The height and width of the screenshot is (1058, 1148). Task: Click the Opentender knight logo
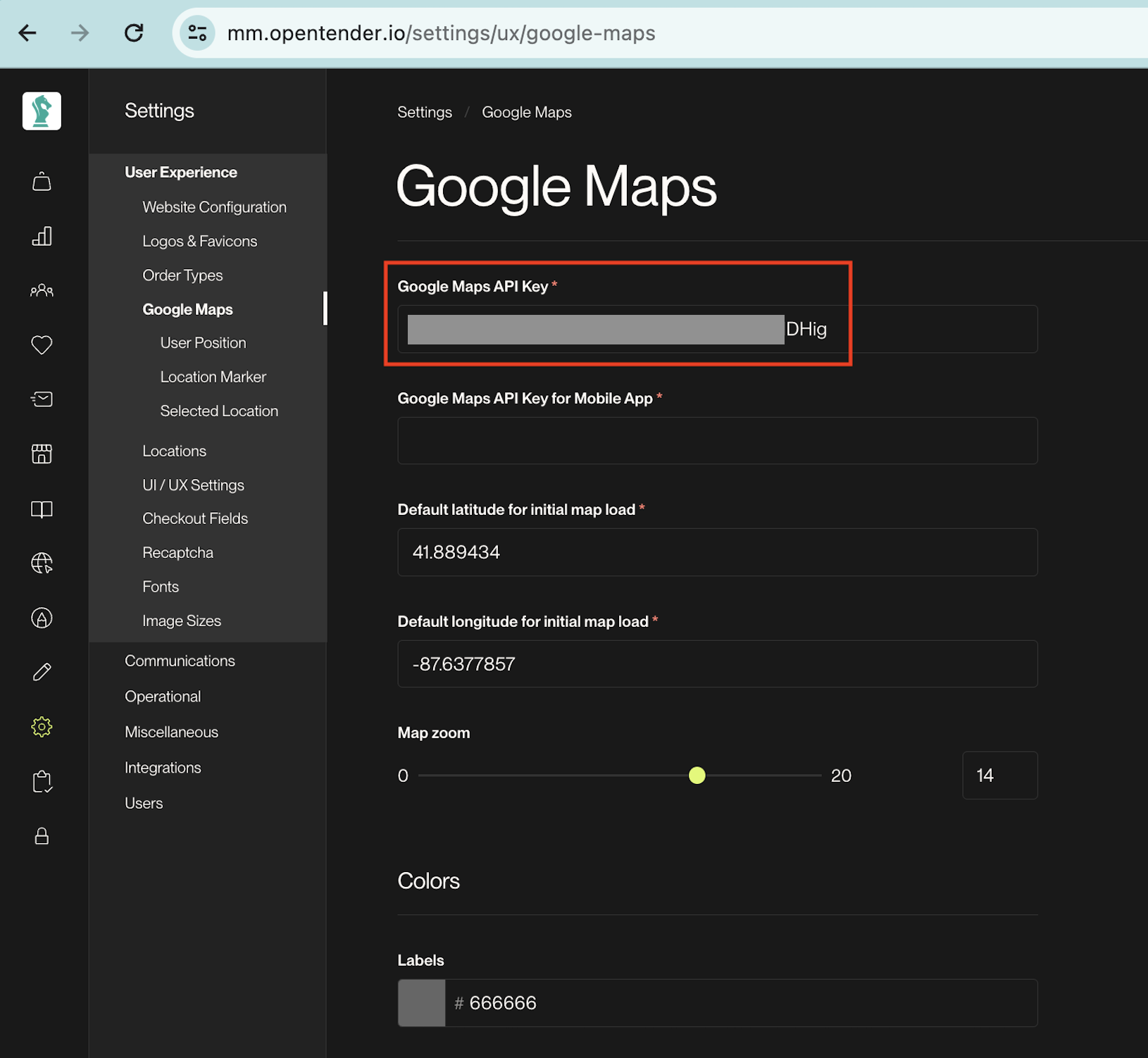point(42,111)
